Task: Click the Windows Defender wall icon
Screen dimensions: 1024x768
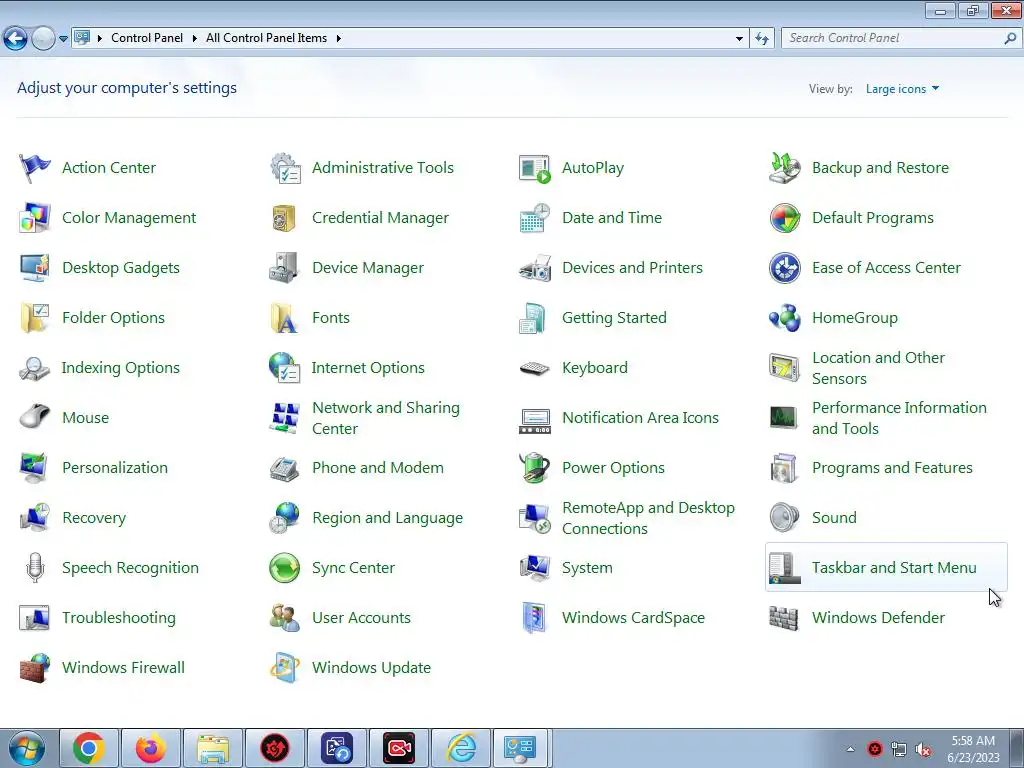Action: click(x=784, y=618)
